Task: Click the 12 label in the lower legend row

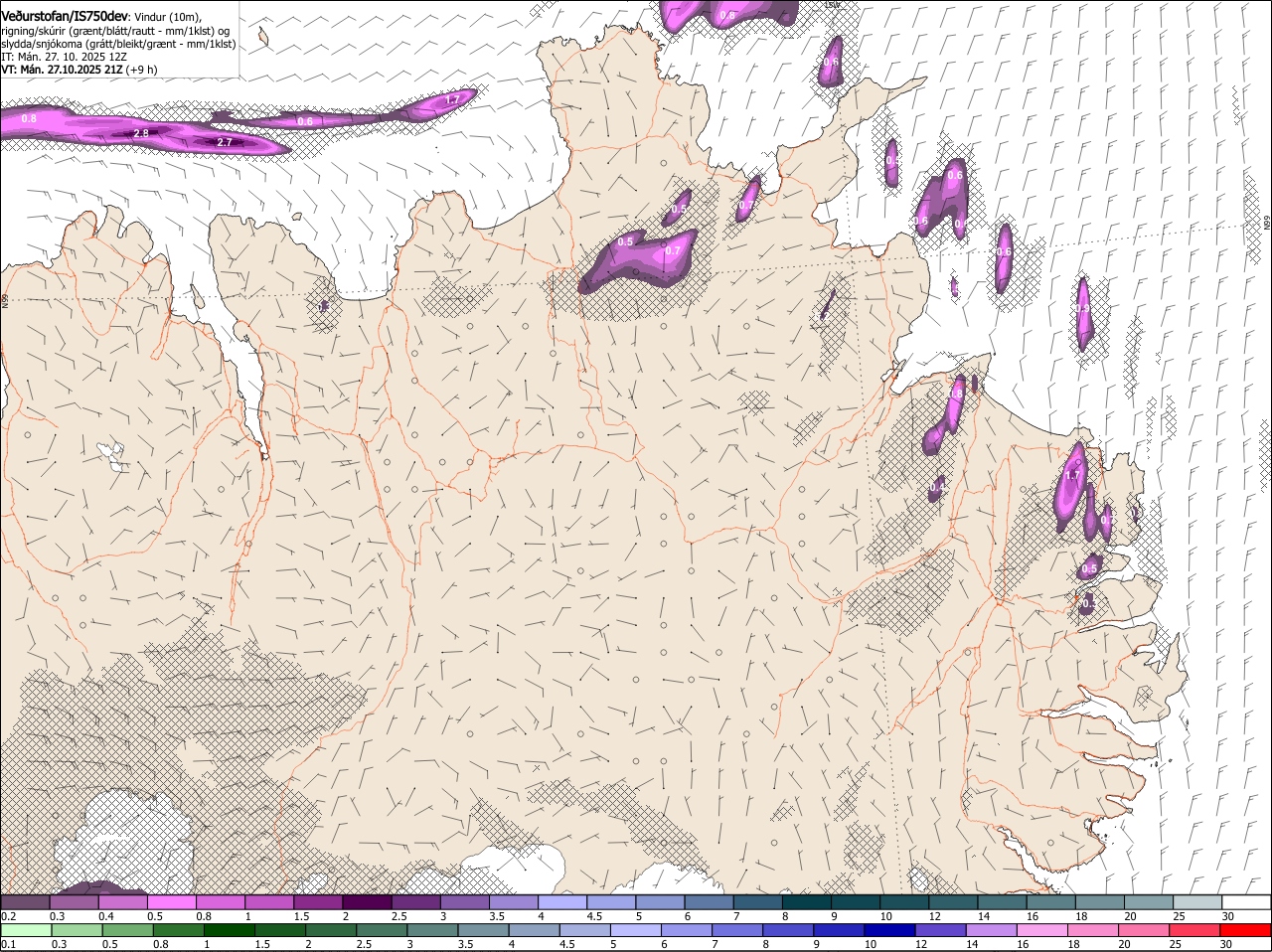Action: pos(920,944)
